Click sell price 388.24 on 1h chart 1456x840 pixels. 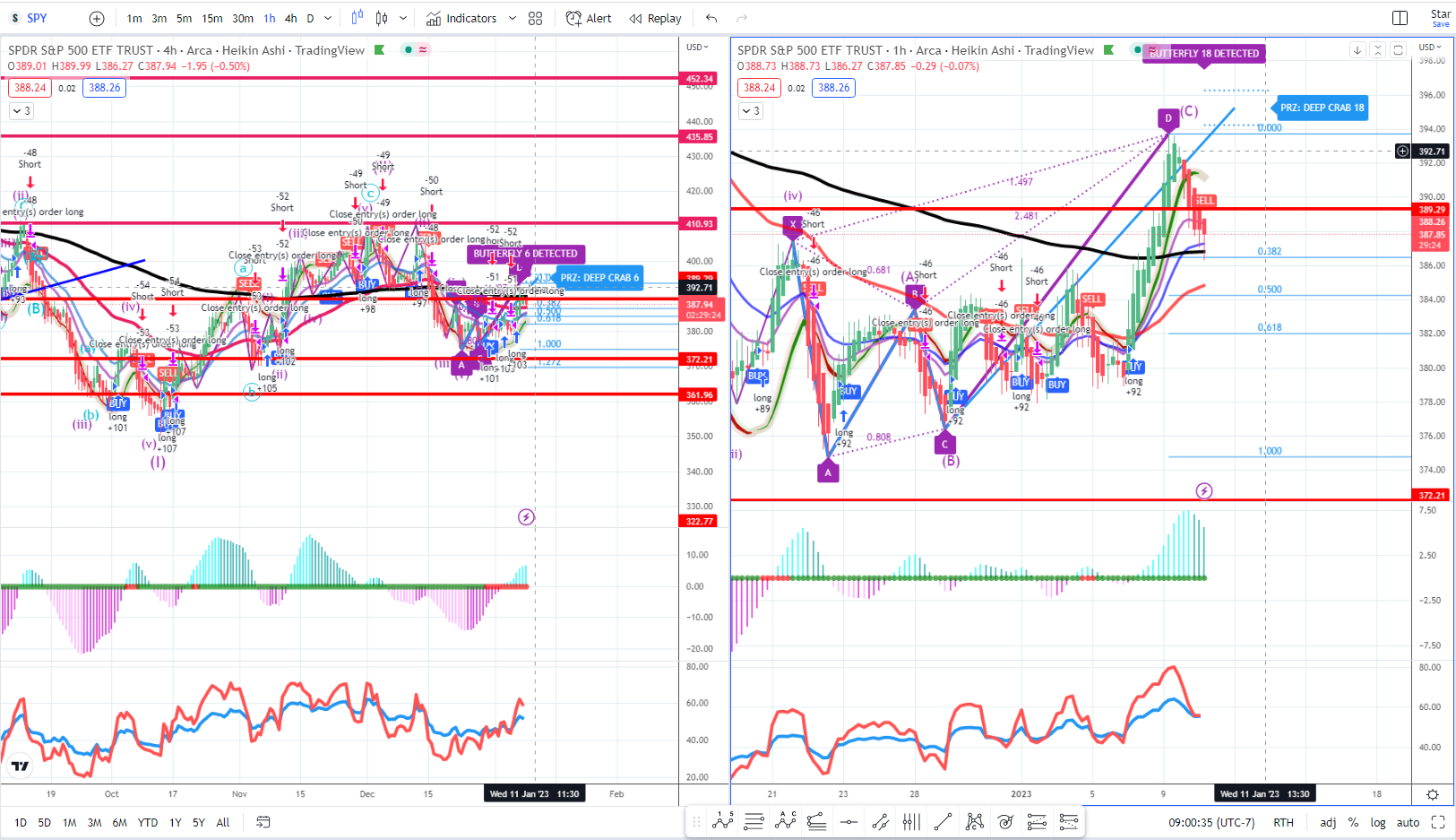pos(759,88)
